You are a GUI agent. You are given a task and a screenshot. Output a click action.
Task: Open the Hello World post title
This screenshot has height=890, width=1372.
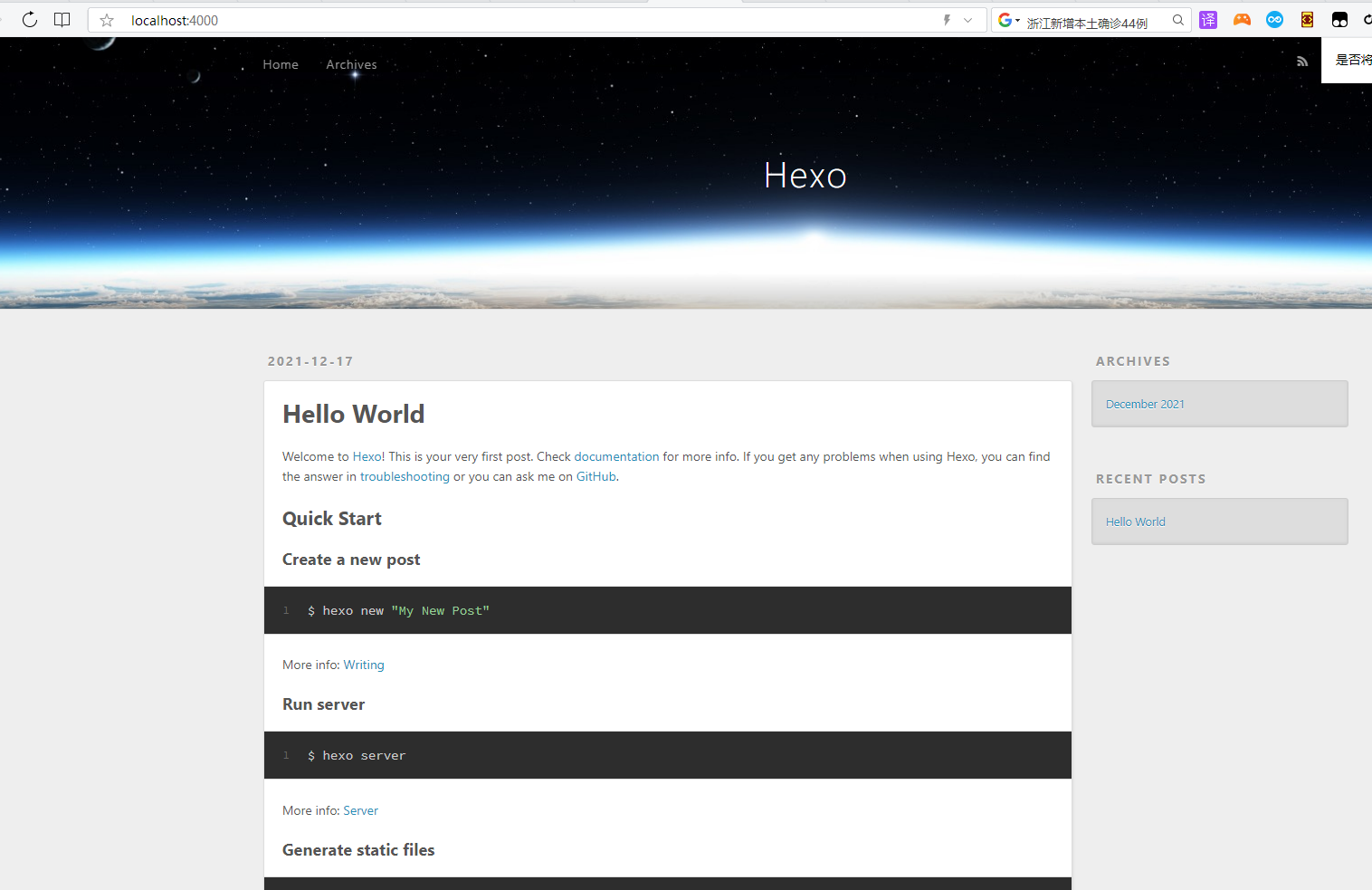pos(353,414)
